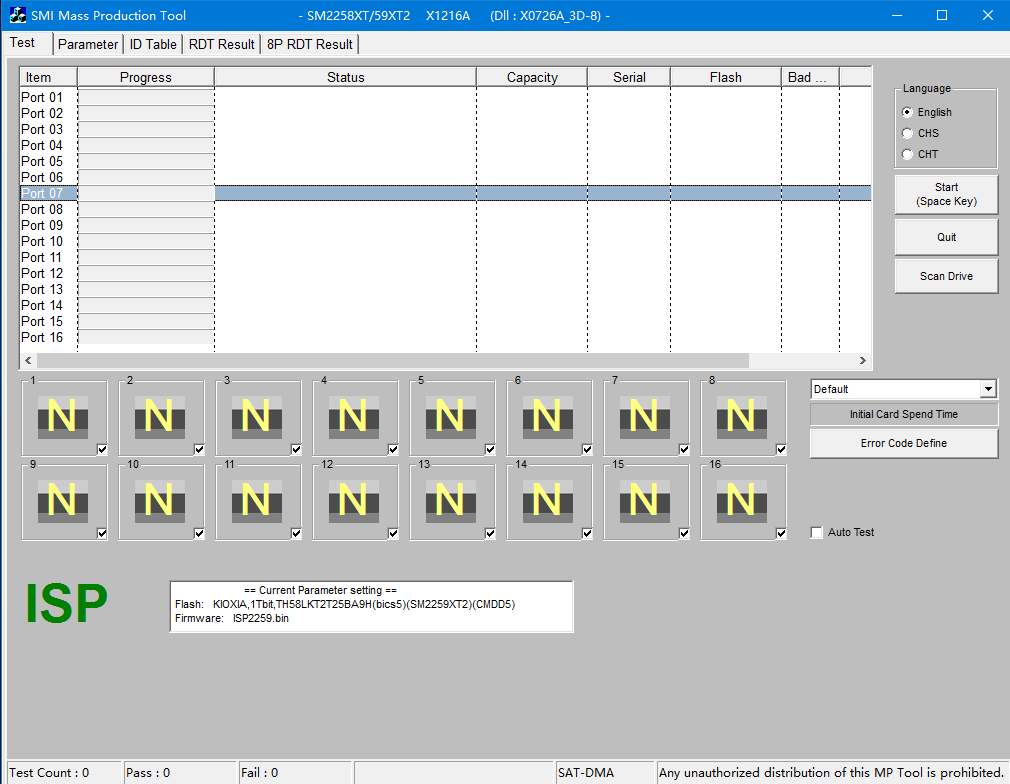The image size is (1010, 784).
Task: Click the port 7 N status icon
Action: pyautogui.click(x=644, y=416)
